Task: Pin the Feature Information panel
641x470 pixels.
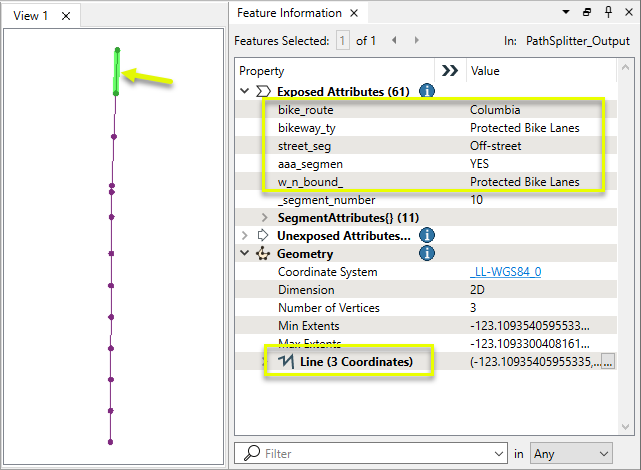Action: tap(605, 13)
